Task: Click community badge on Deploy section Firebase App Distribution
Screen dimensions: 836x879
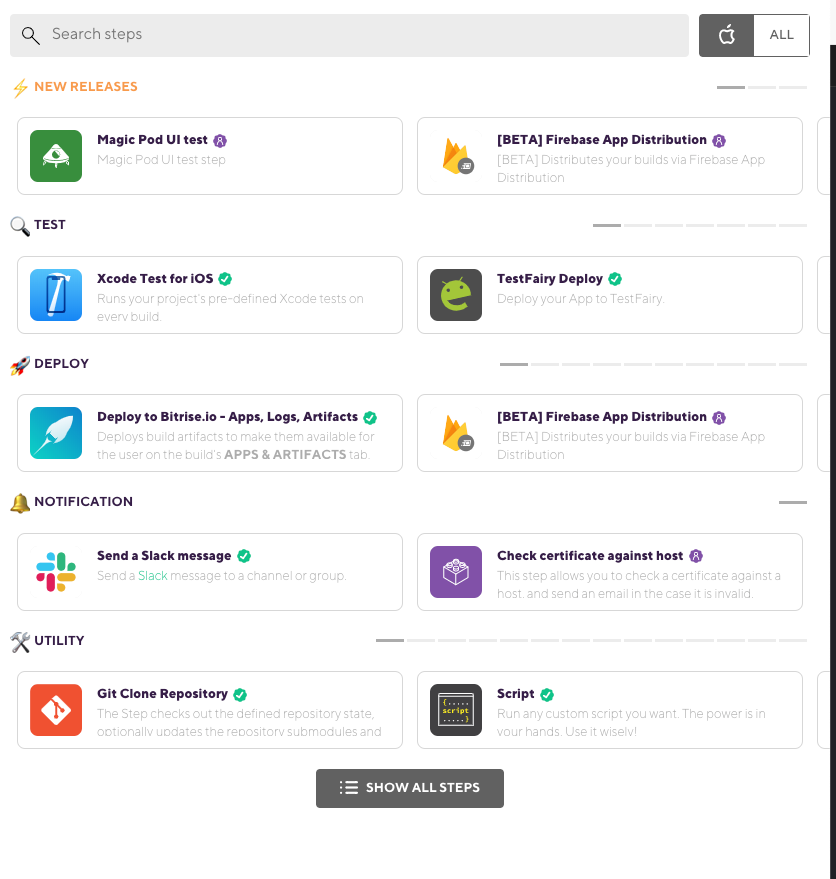Action: [x=719, y=418]
